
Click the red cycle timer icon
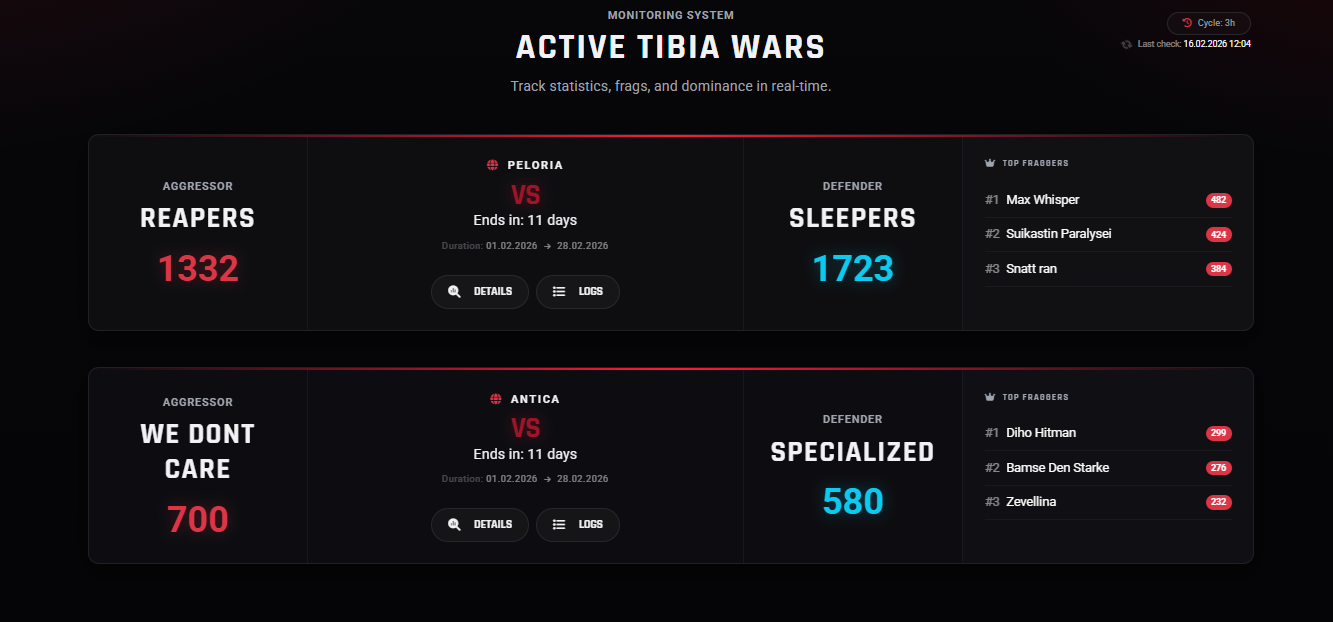coord(1187,22)
